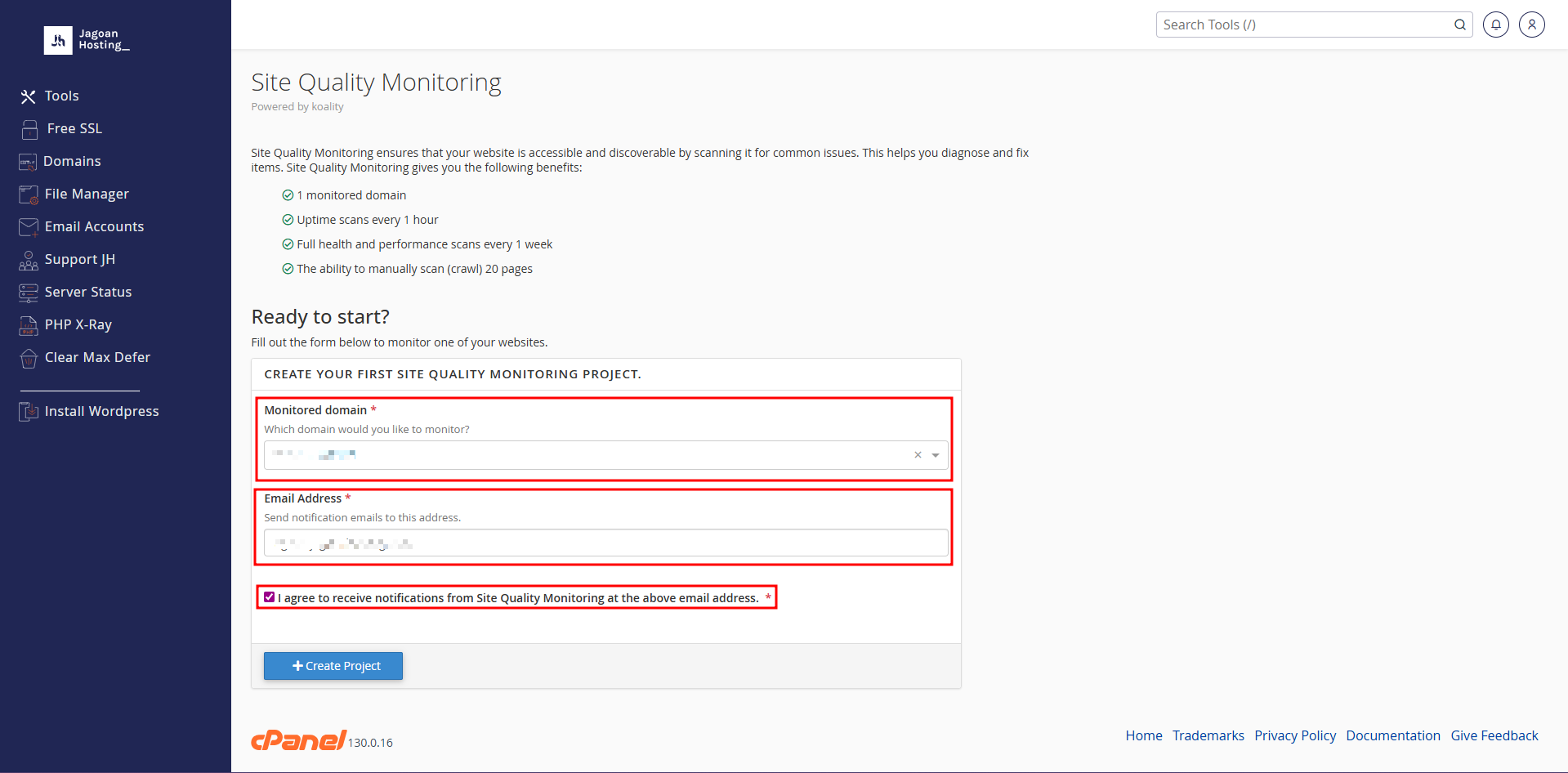Expand the Monitored domain dropdown

[x=935, y=455]
